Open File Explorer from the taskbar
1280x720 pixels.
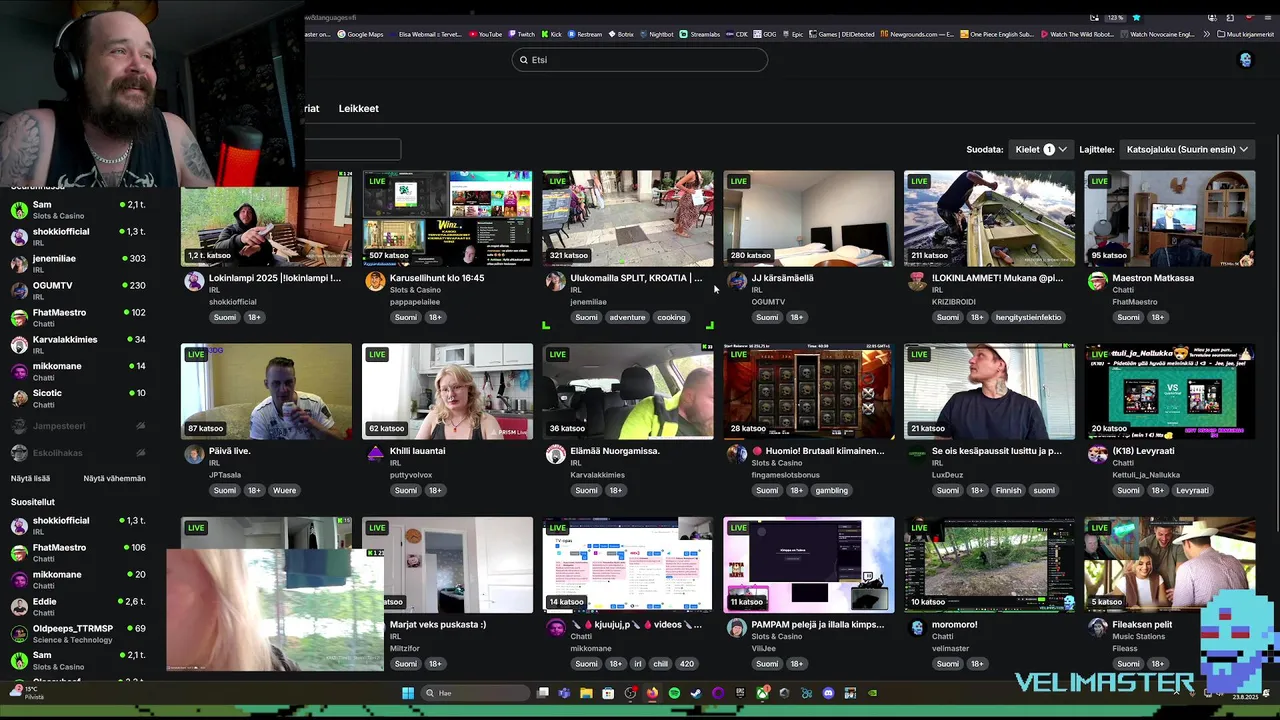pos(586,693)
